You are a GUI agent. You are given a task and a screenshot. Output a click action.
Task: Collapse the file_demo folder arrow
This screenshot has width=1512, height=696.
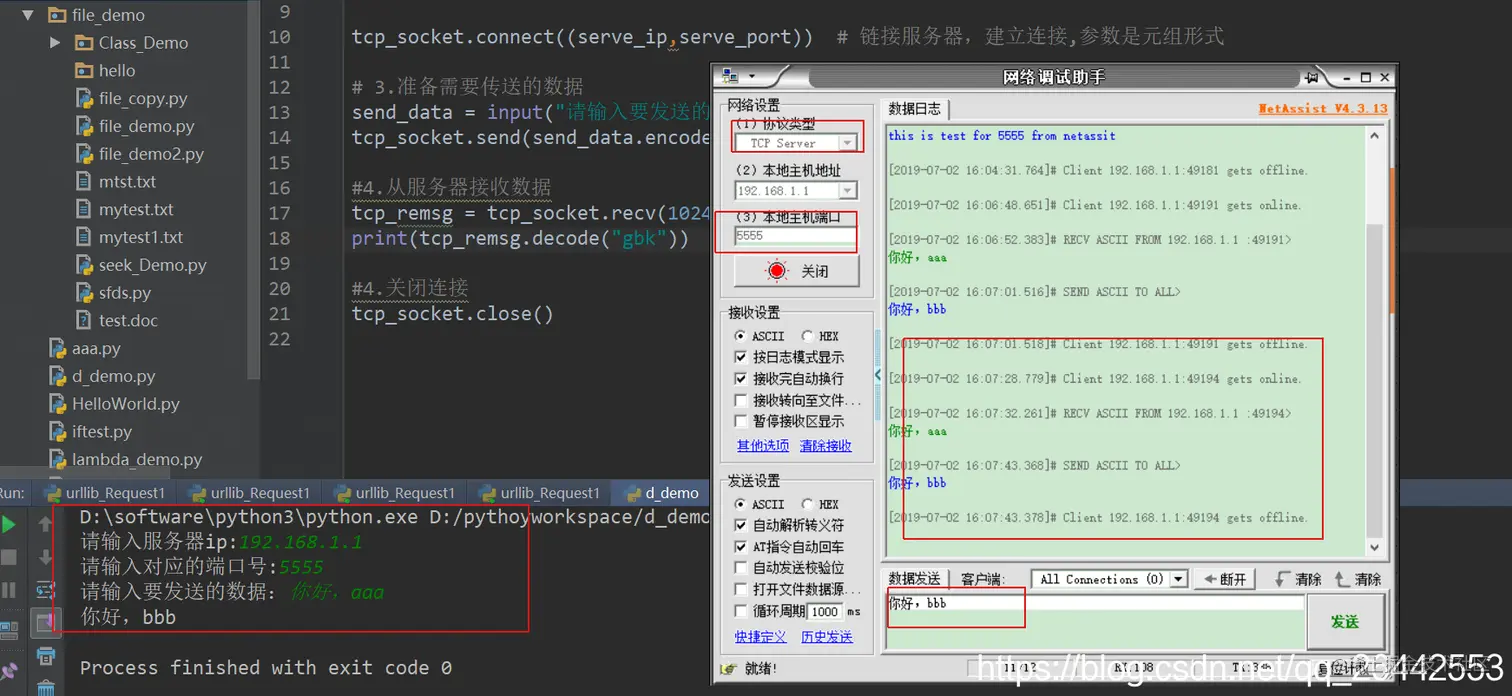(28, 15)
